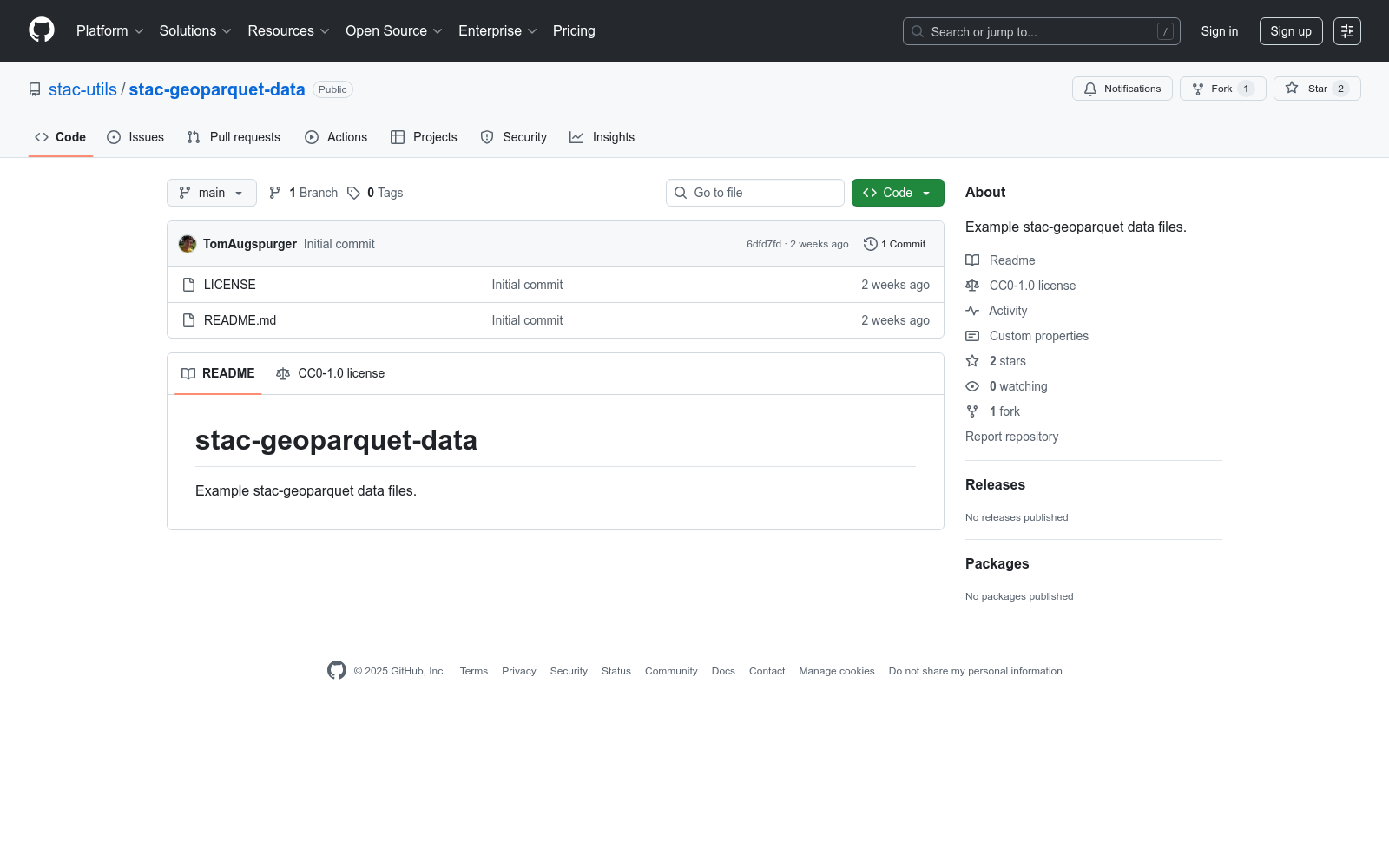Open the Projects tab

tap(424, 137)
